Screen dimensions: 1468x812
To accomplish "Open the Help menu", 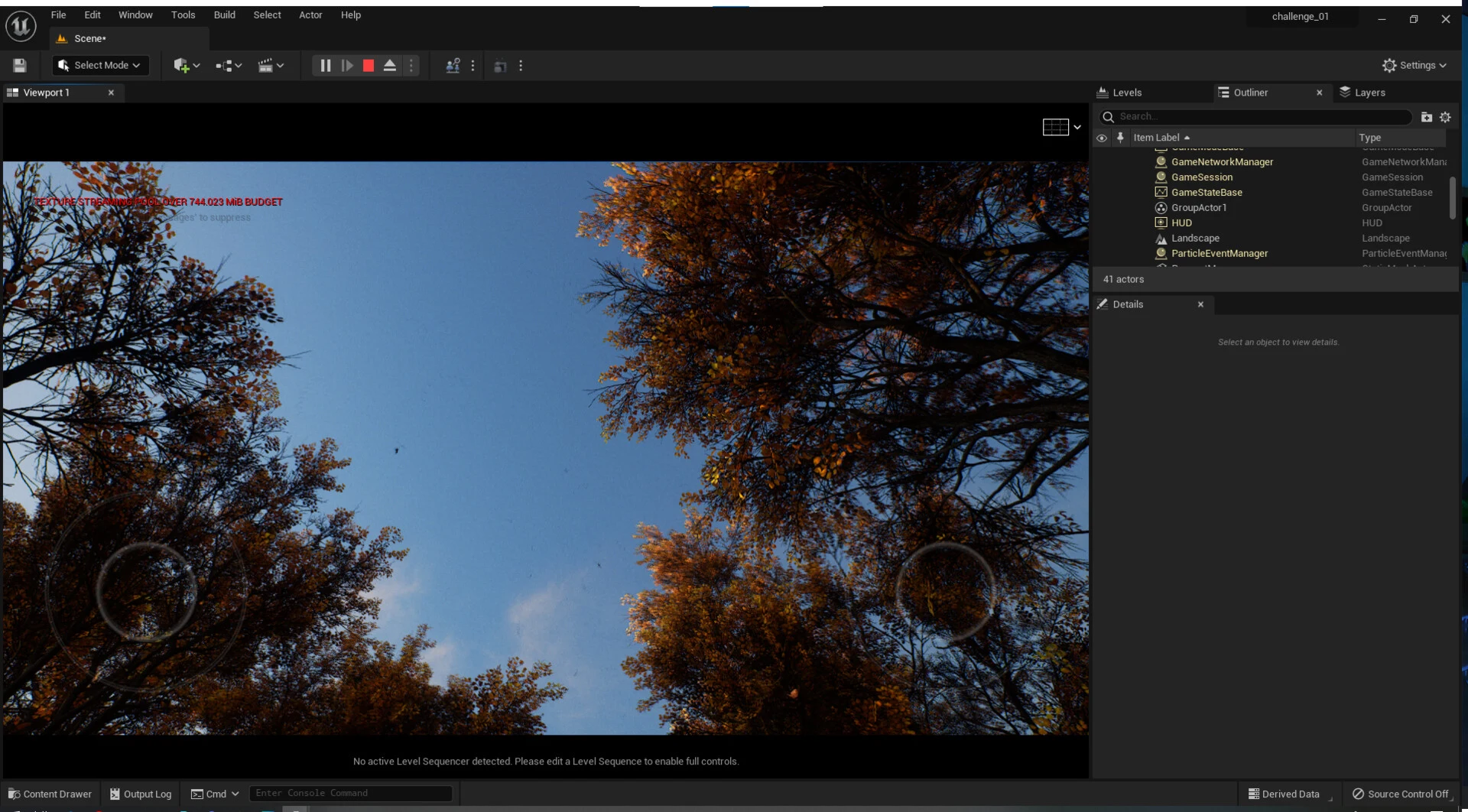I will [351, 15].
